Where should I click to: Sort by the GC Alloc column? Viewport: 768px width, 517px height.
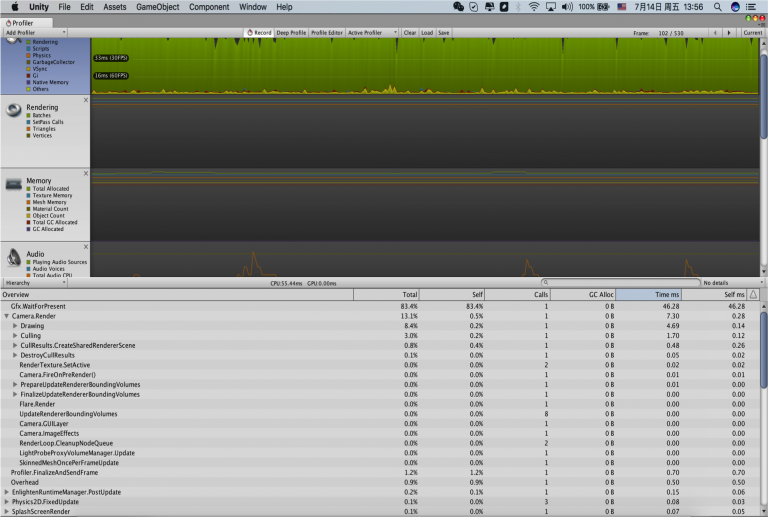[582, 295]
